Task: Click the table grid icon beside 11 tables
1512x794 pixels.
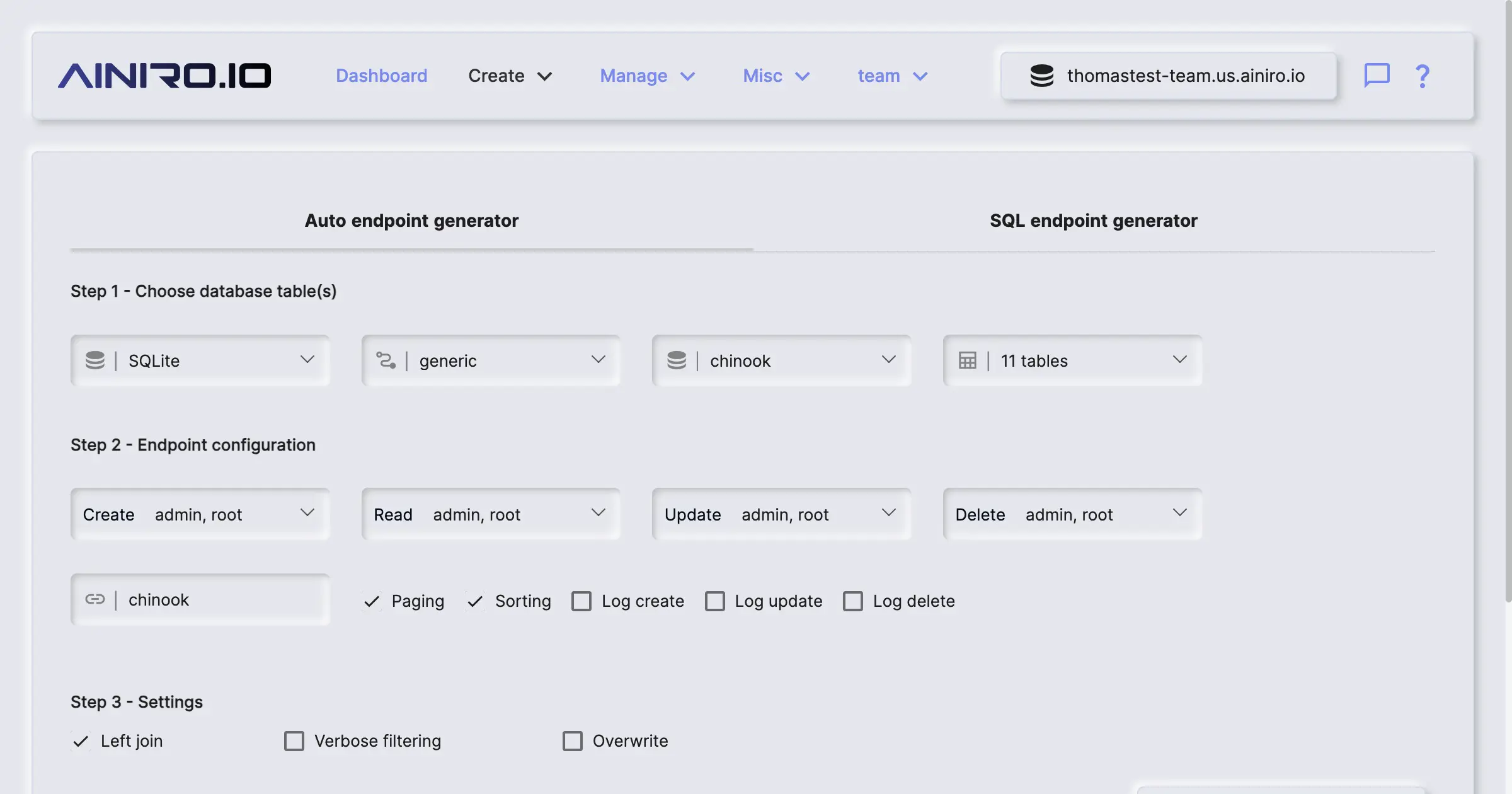Action: click(967, 360)
